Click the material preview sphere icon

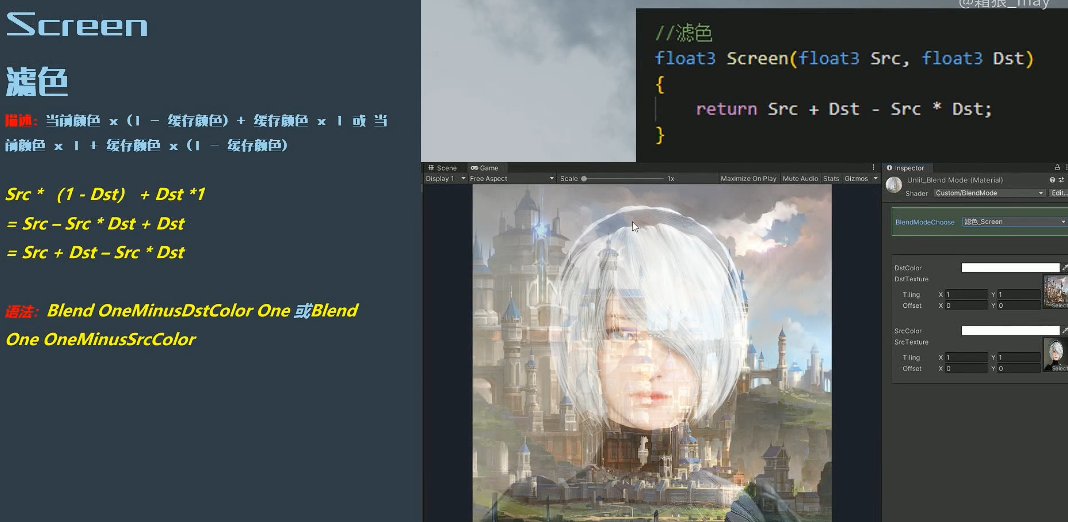(894, 185)
